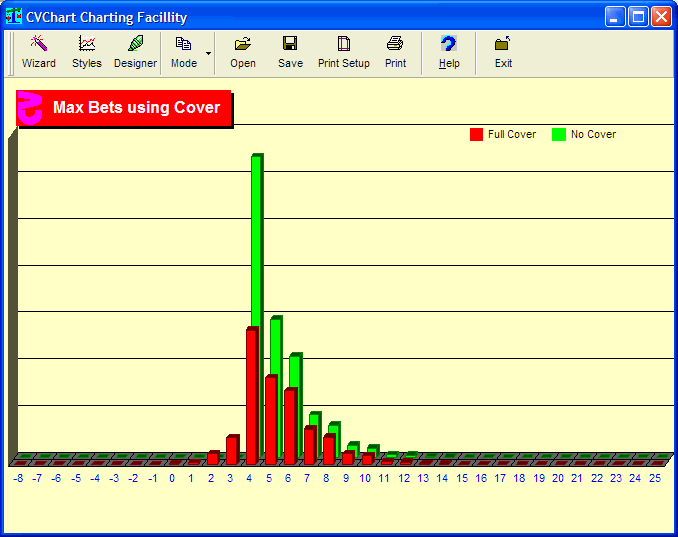Click the red Full Cover legend swatch
This screenshot has width=678, height=537.
pos(477,135)
